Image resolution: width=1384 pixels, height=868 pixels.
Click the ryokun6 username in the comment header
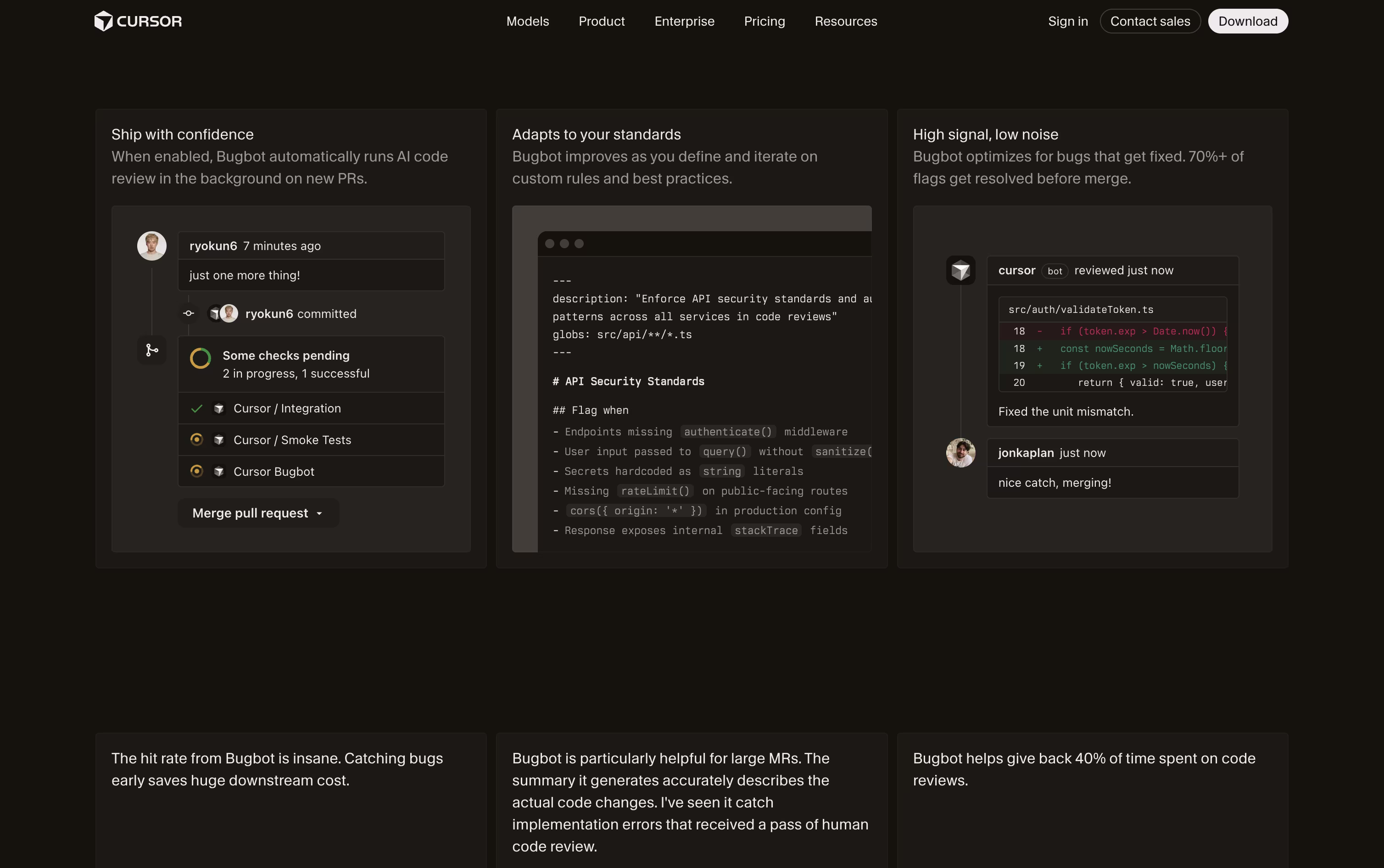tap(213, 246)
